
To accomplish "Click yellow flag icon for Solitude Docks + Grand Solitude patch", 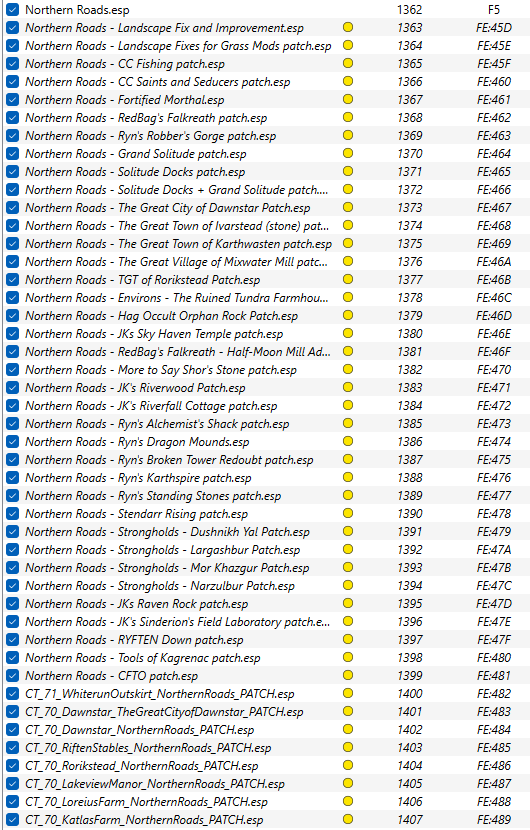I will [348, 190].
